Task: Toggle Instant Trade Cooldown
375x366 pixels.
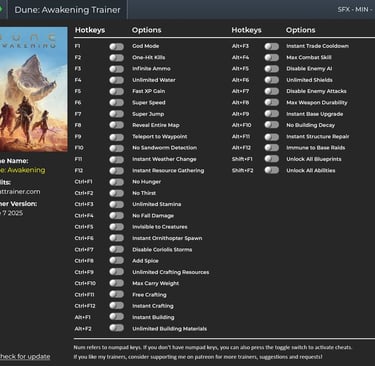Action: (x=272, y=46)
